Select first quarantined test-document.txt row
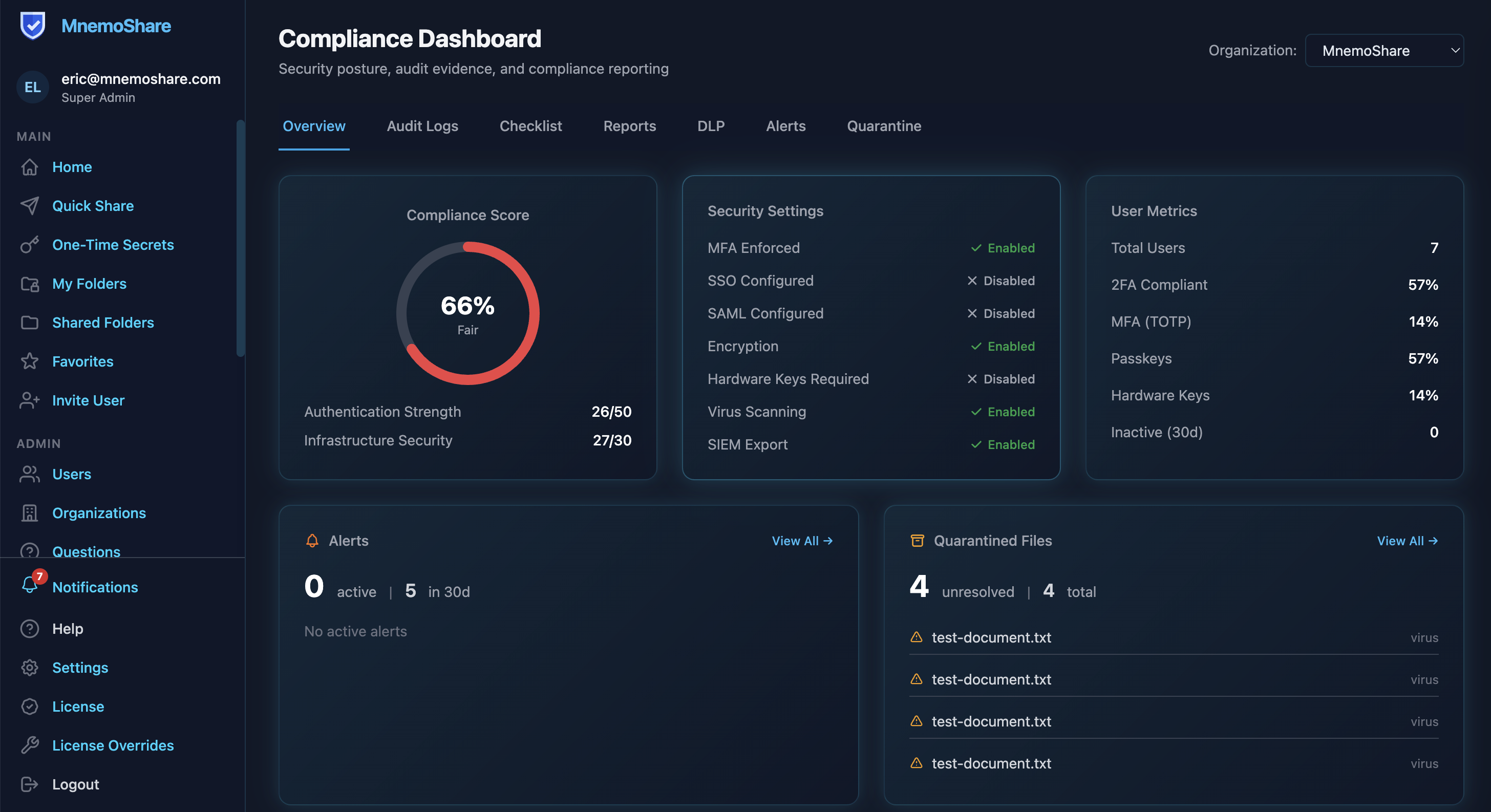 pyautogui.click(x=991, y=637)
